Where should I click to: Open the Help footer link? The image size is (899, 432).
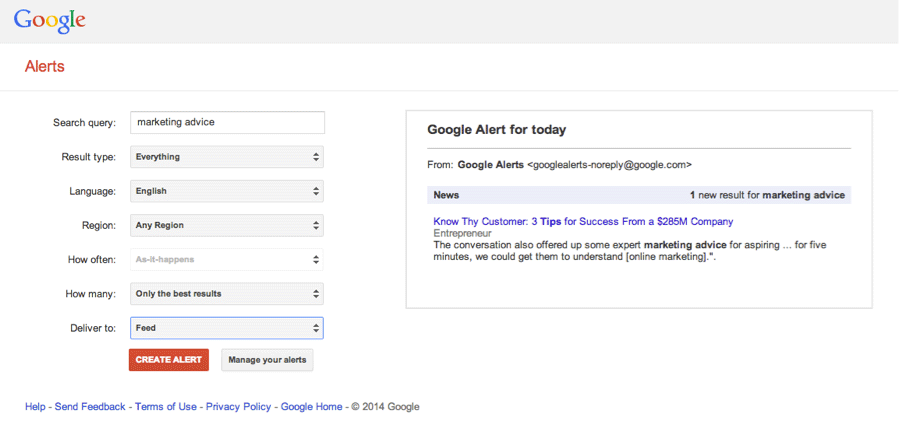(35, 407)
